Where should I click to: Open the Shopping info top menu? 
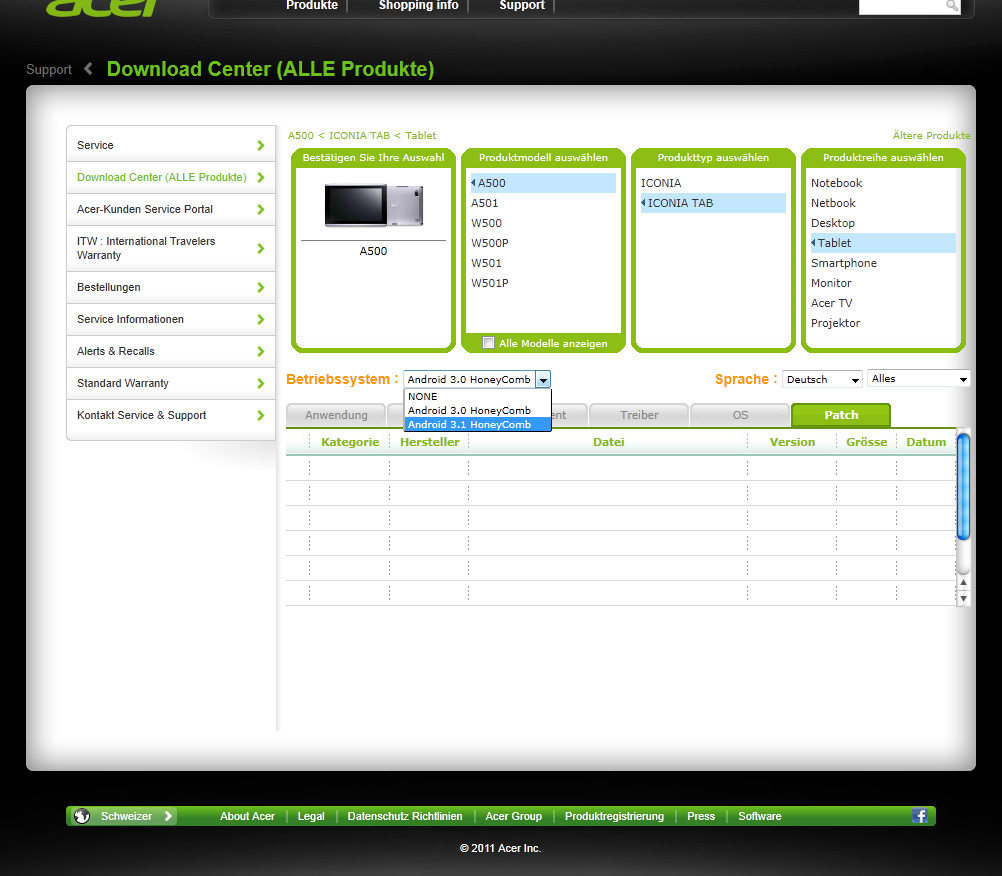click(x=419, y=6)
